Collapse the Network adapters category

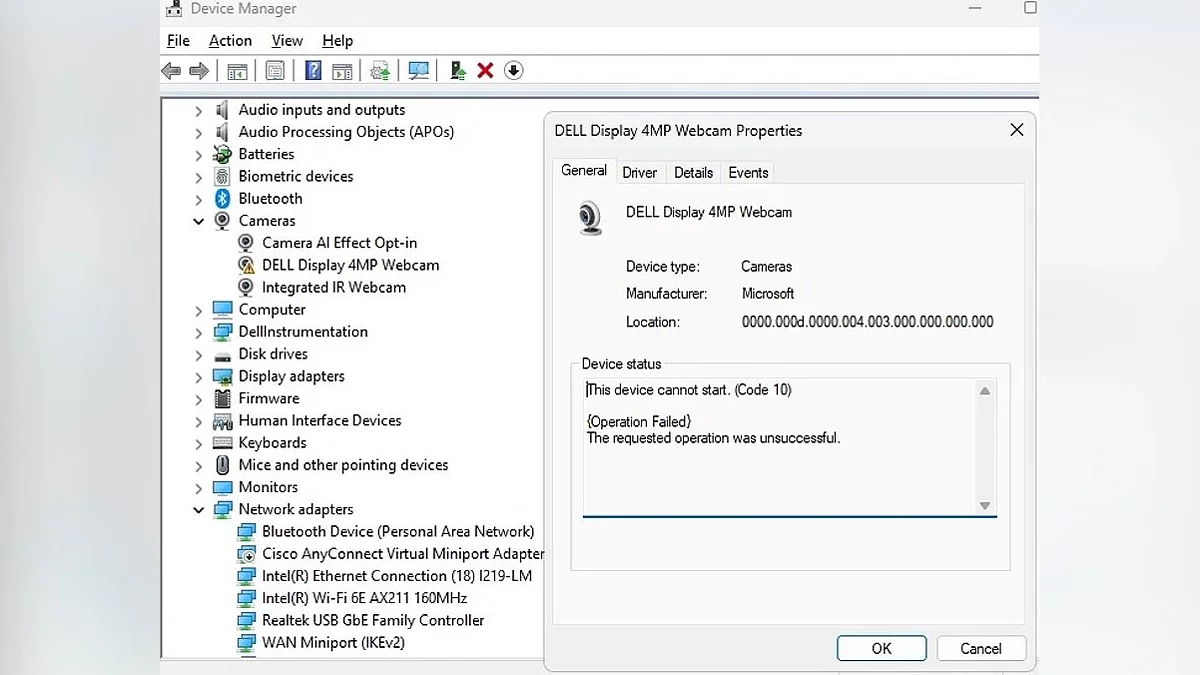tap(198, 510)
